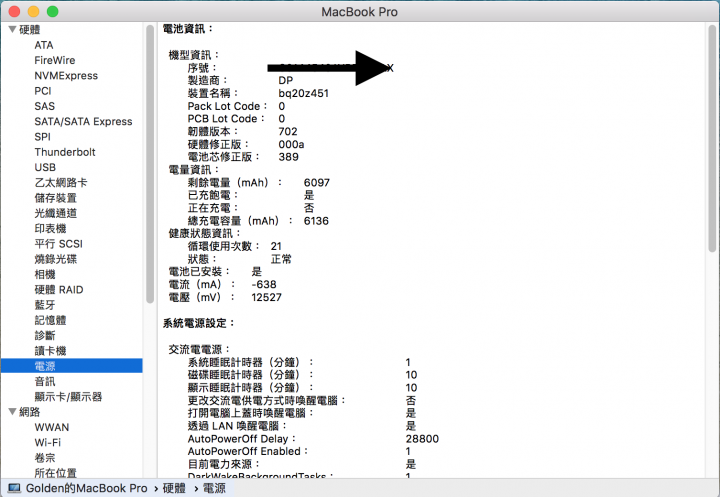720x497 pixels.
Task: Select FireWire in the sidebar
Action: point(55,60)
